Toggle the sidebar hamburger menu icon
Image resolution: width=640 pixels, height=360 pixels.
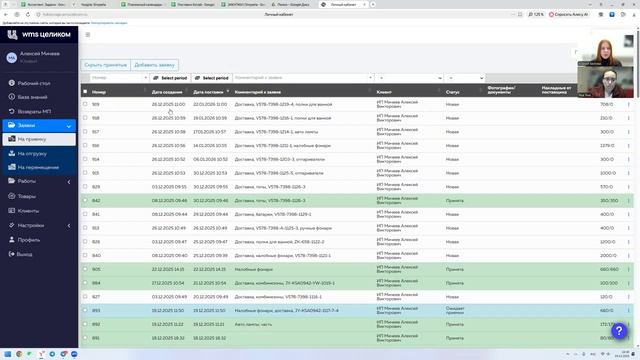[88, 35]
